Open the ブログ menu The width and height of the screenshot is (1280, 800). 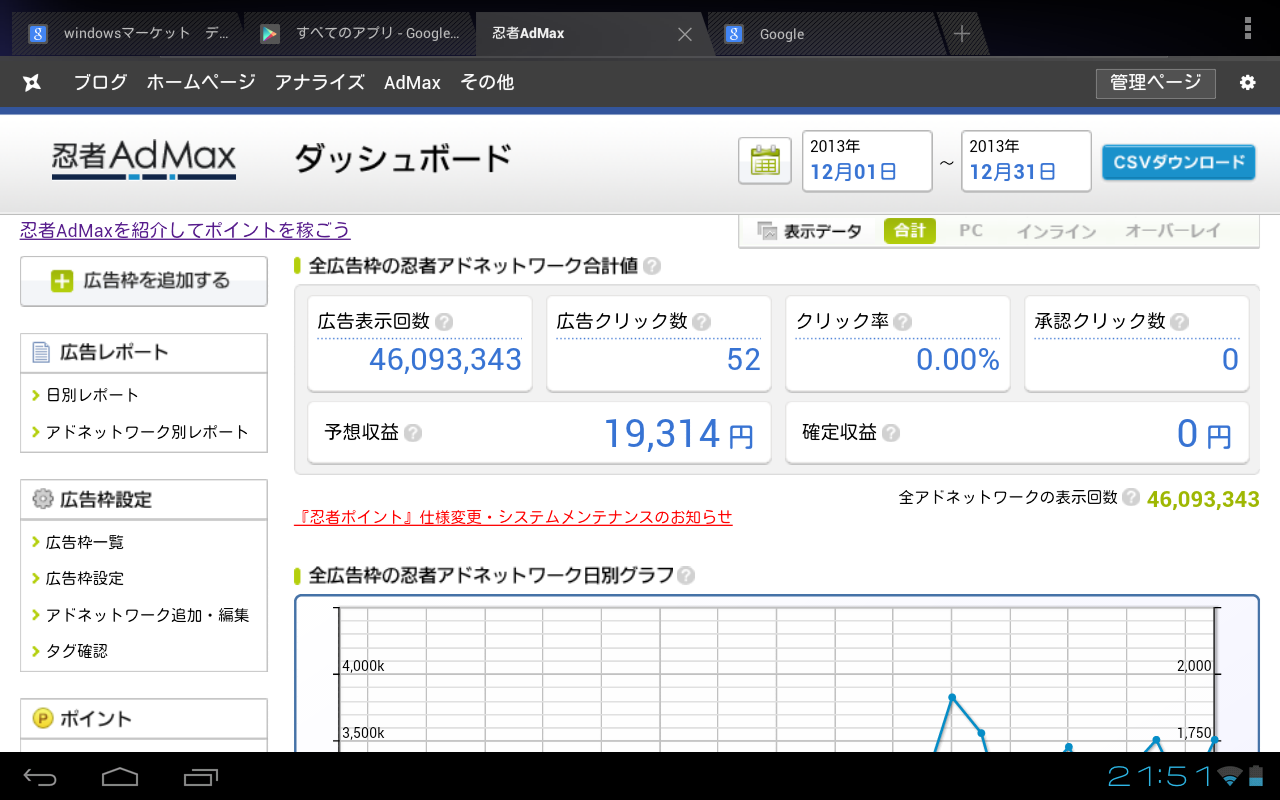pos(100,83)
